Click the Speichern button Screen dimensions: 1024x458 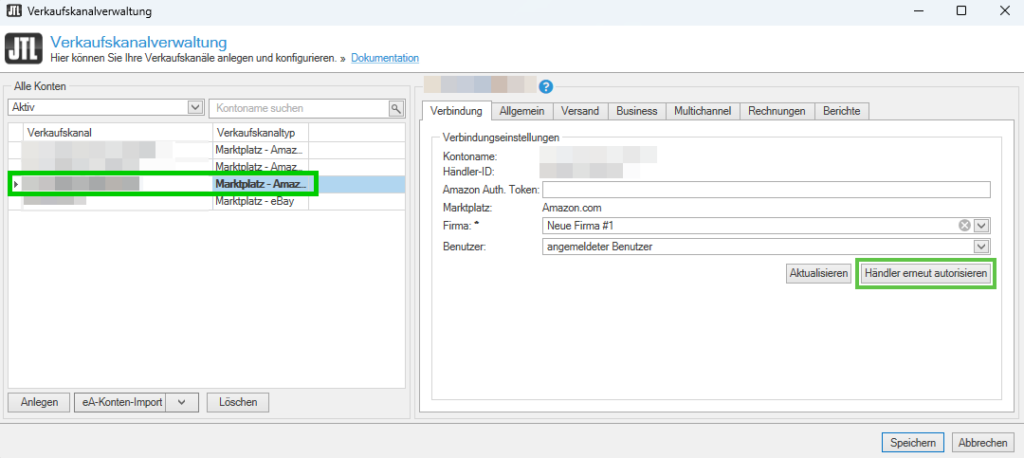click(x=911, y=442)
